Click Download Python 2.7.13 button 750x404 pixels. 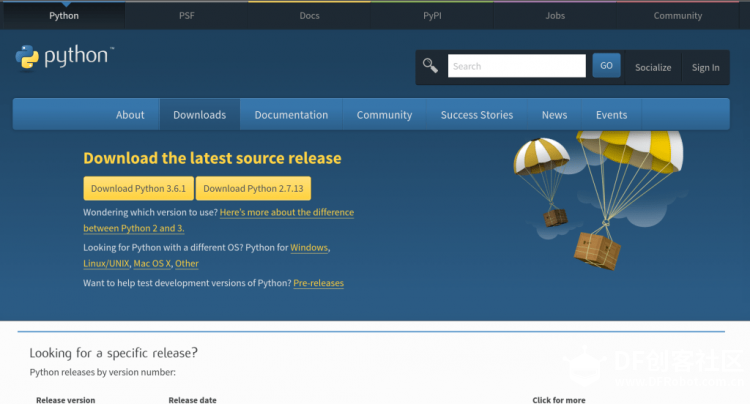coord(253,188)
